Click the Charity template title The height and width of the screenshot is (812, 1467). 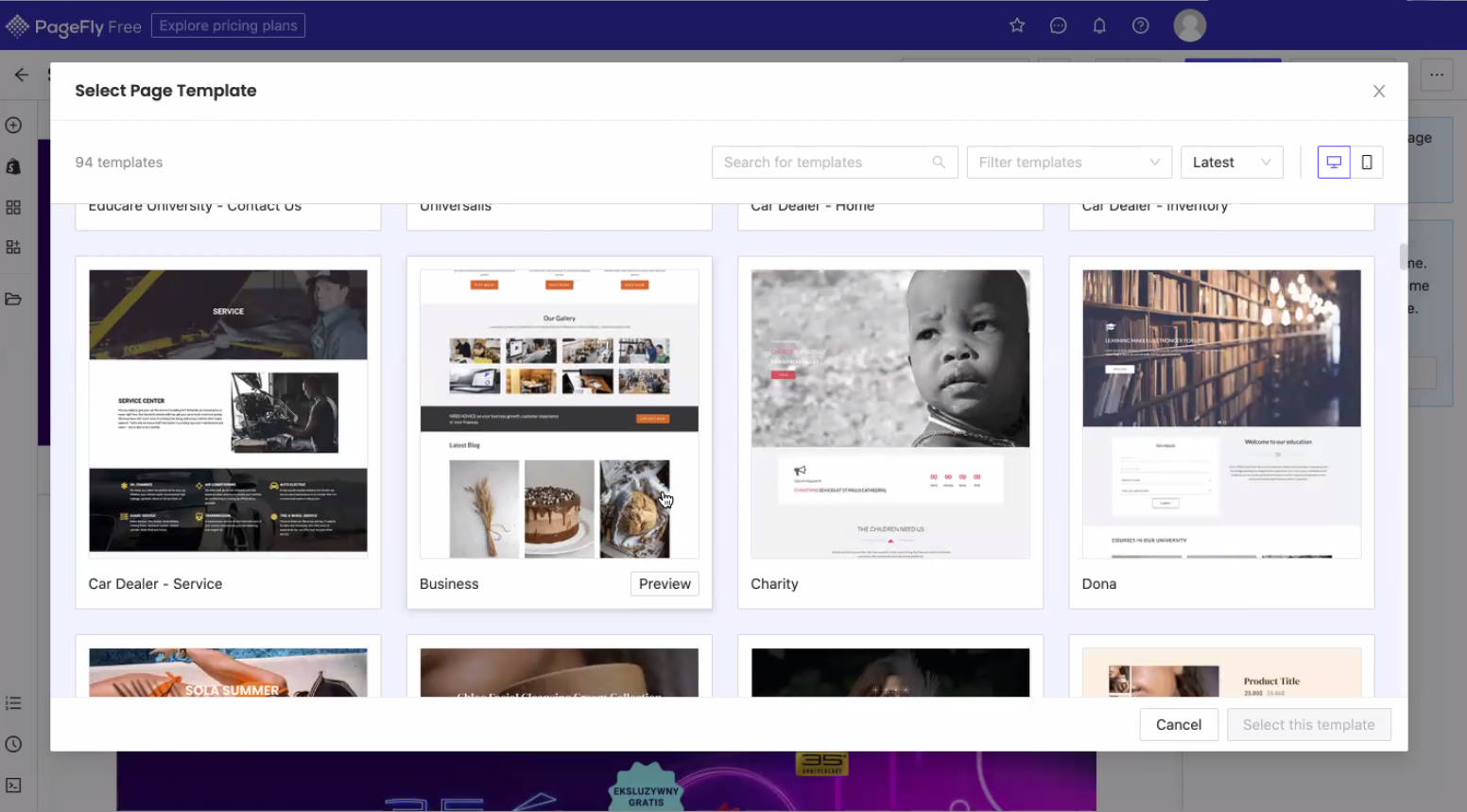[774, 584]
